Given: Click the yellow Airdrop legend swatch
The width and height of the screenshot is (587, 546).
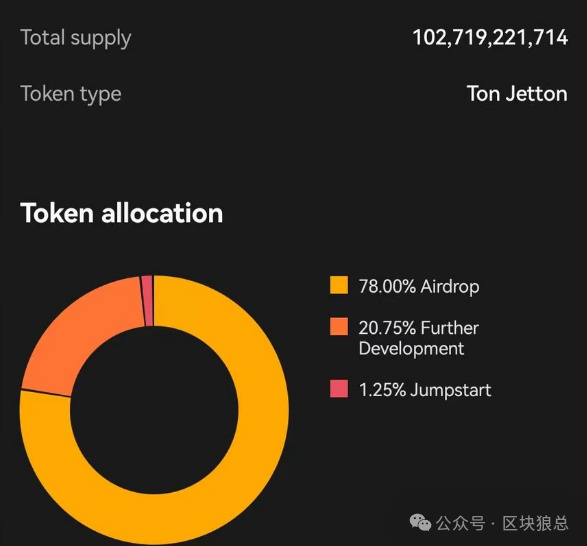Looking at the screenshot, I should click(339, 285).
